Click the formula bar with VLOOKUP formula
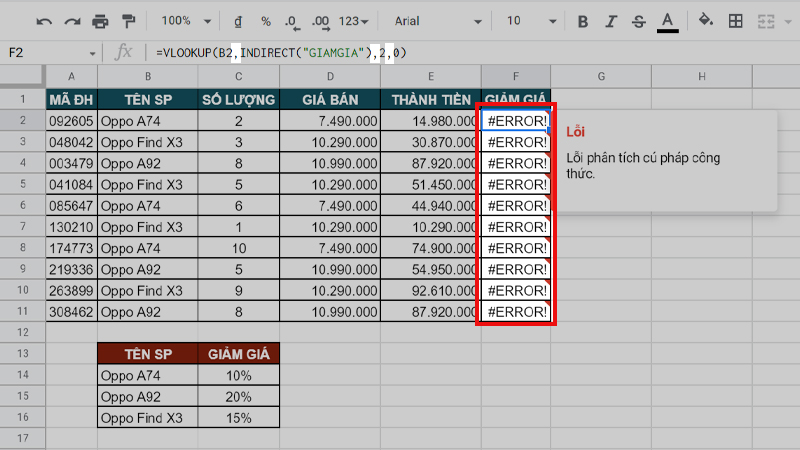 pos(474,53)
